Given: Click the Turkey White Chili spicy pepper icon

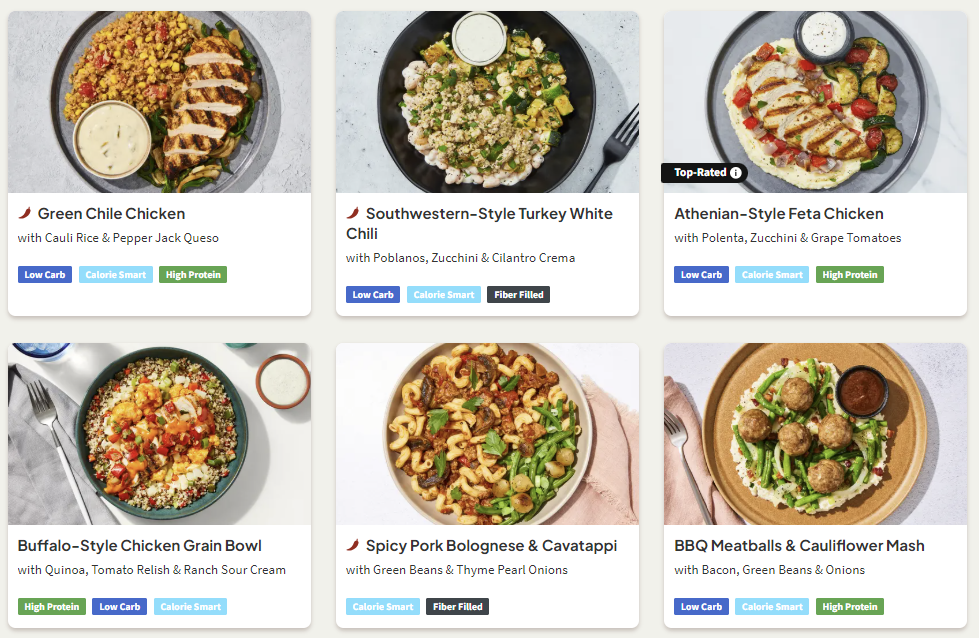Looking at the screenshot, I should (353, 213).
